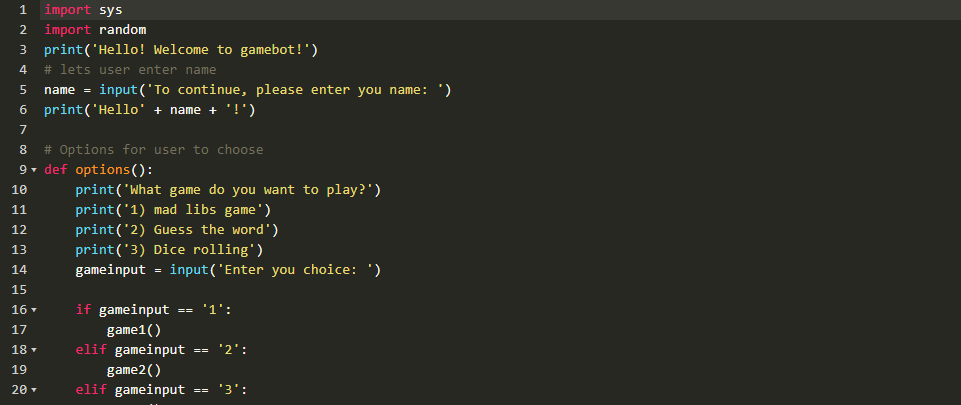Click the '# Options for user to choose' comment
Image resolution: width=961 pixels, height=405 pixels.
point(153,150)
